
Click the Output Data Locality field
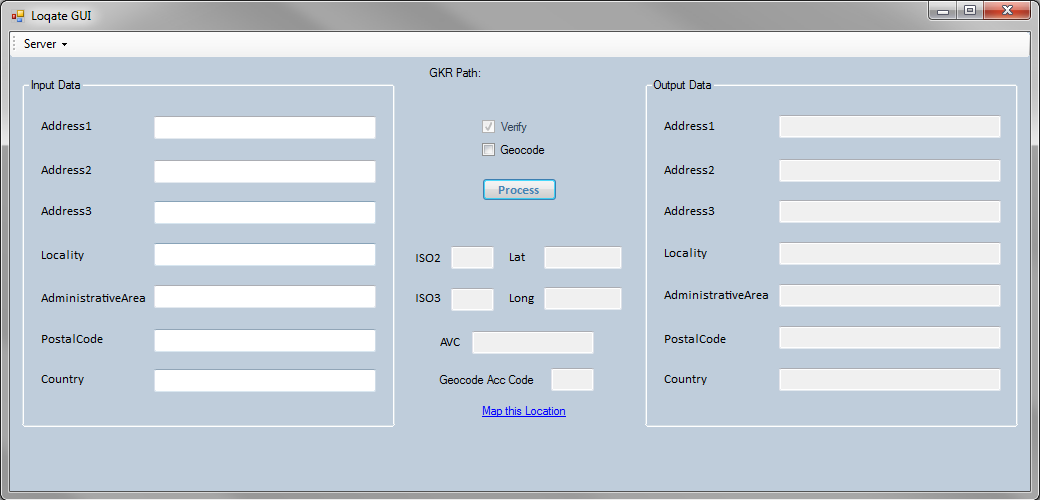[889, 253]
